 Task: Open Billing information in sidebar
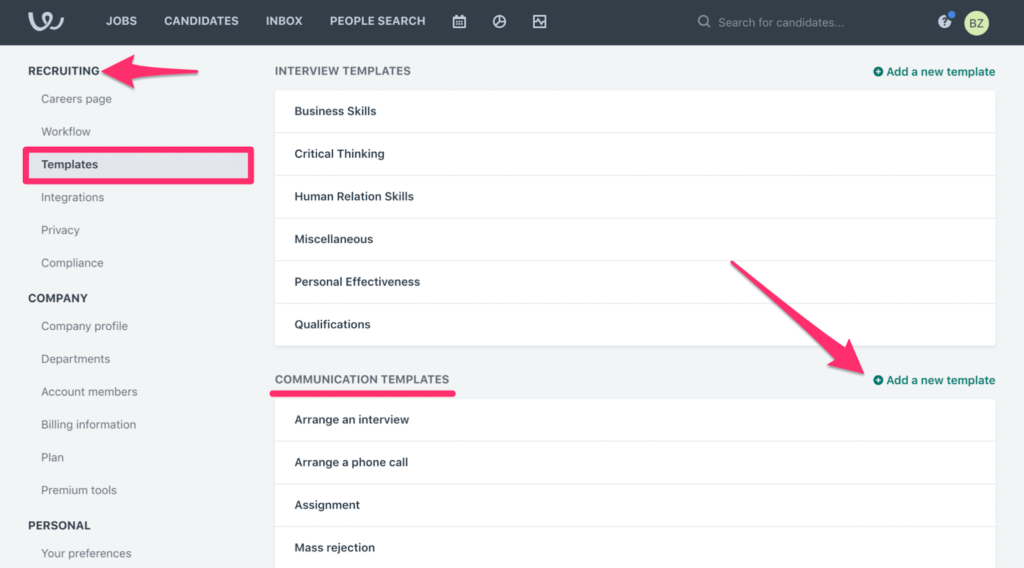click(x=89, y=424)
